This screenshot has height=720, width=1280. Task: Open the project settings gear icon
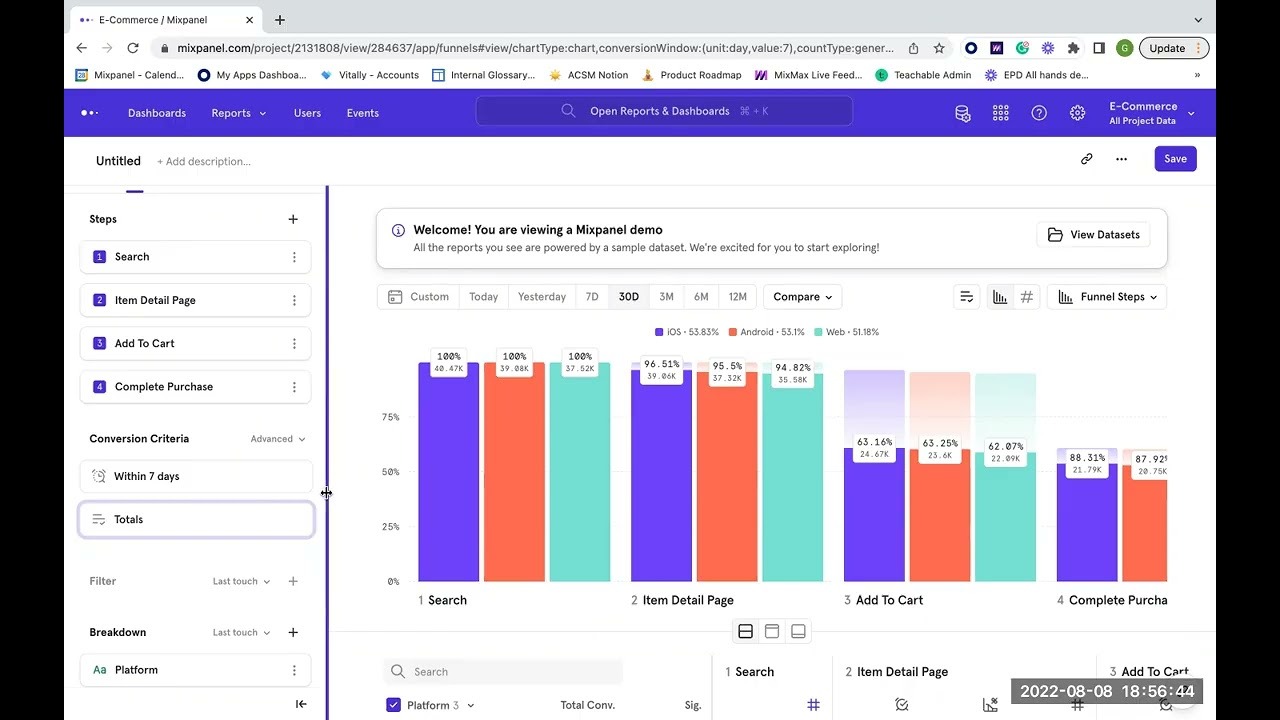1077,113
